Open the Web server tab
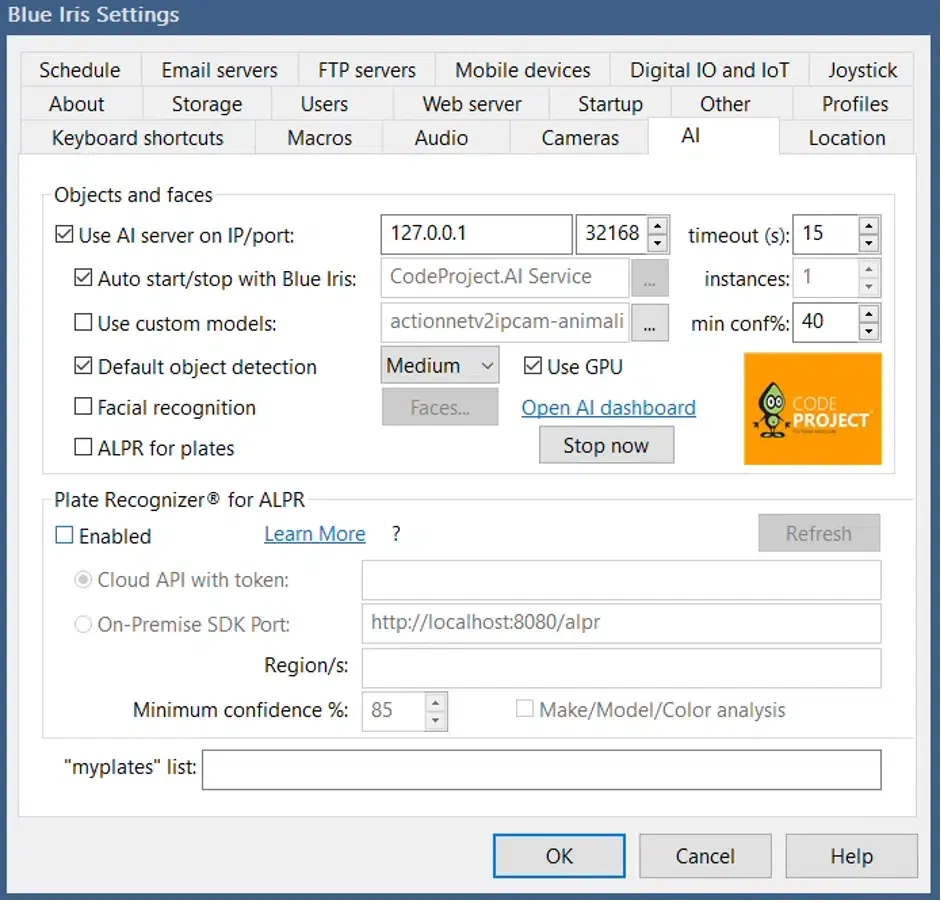The height and width of the screenshot is (902, 941). click(x=472, y=104)
